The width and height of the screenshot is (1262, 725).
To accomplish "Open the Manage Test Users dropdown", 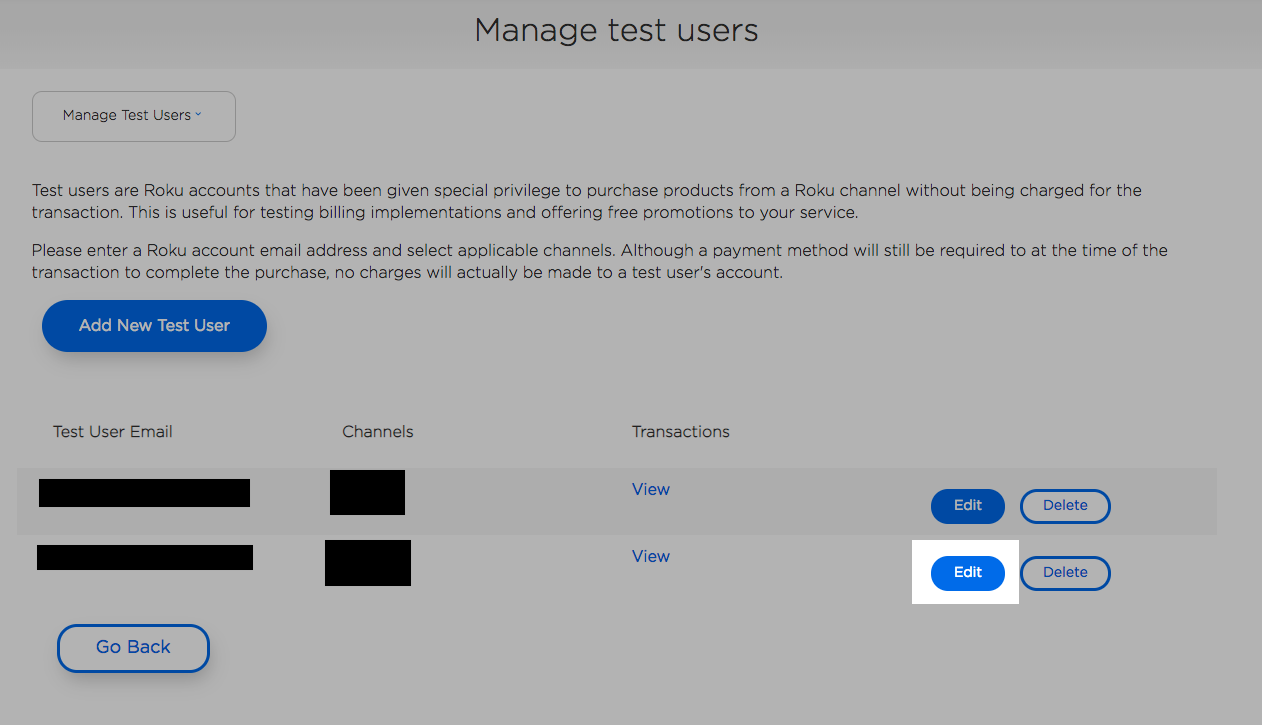I will (134, 116).
